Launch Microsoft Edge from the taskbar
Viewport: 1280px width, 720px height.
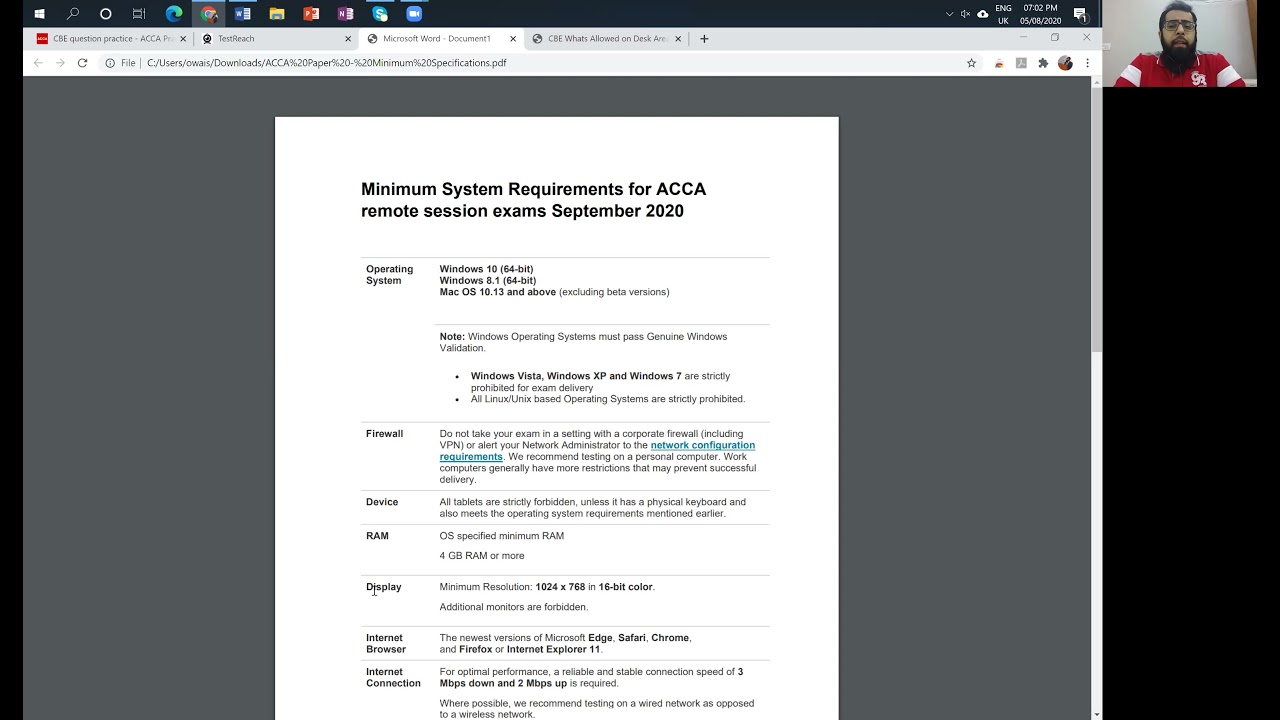click(174, 14)
